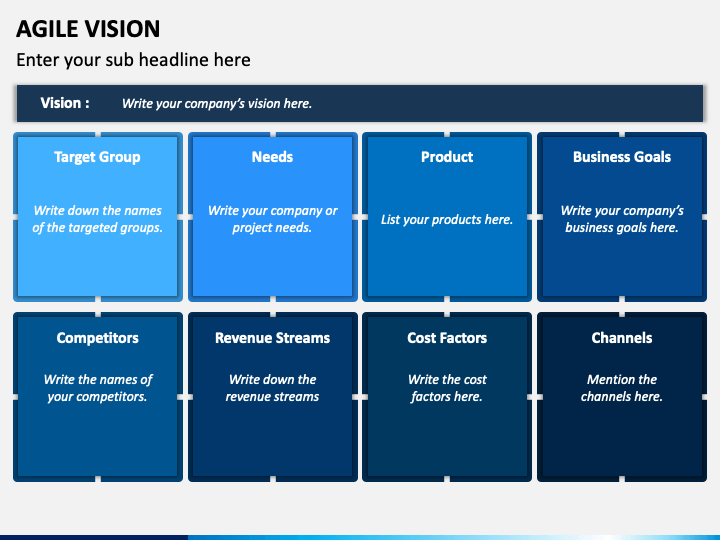Select 'List your products here.' text

(447, 219)
